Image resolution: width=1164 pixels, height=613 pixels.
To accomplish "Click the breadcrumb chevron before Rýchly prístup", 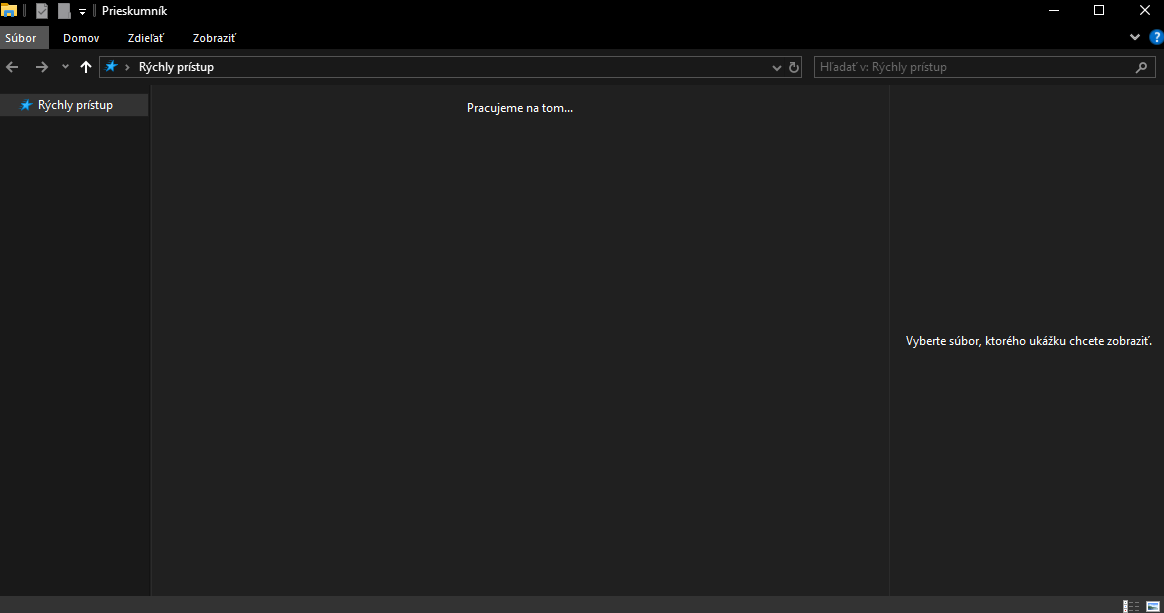I will (x=128, y=68).
